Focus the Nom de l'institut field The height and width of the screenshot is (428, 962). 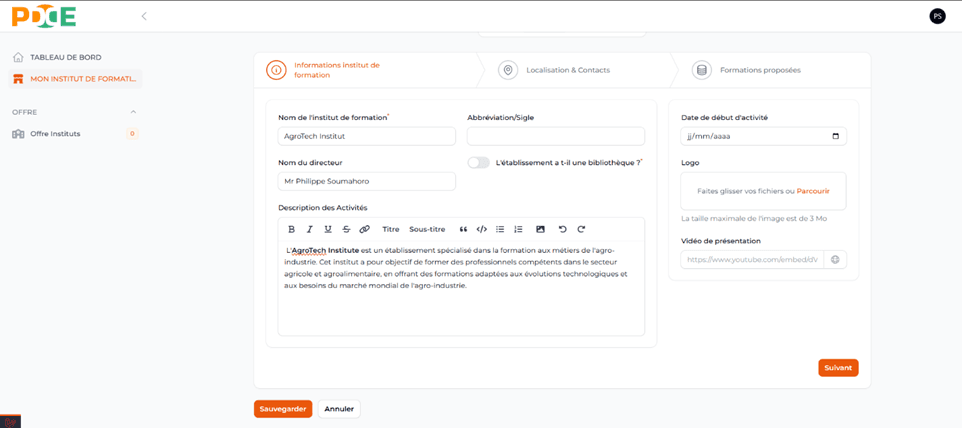[367, 136]
